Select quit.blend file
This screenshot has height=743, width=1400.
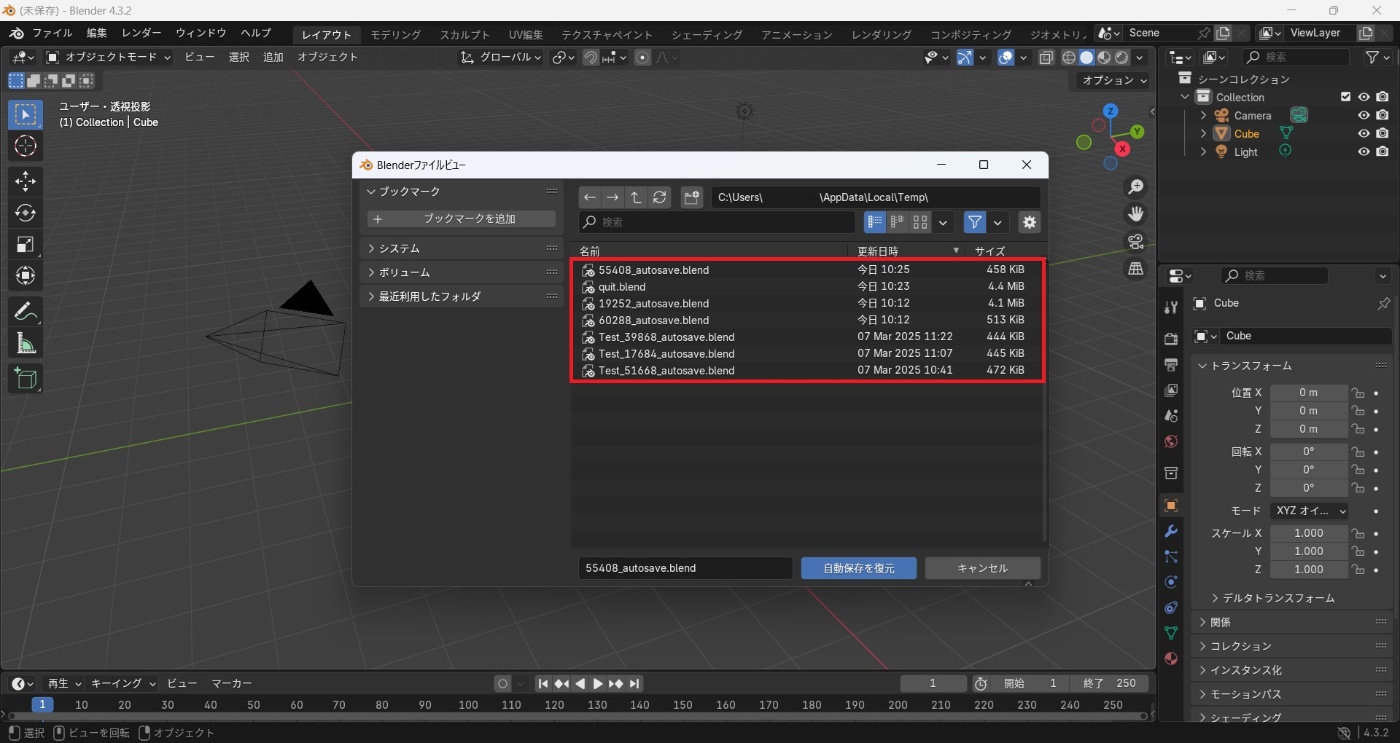[x=808, y=287]
